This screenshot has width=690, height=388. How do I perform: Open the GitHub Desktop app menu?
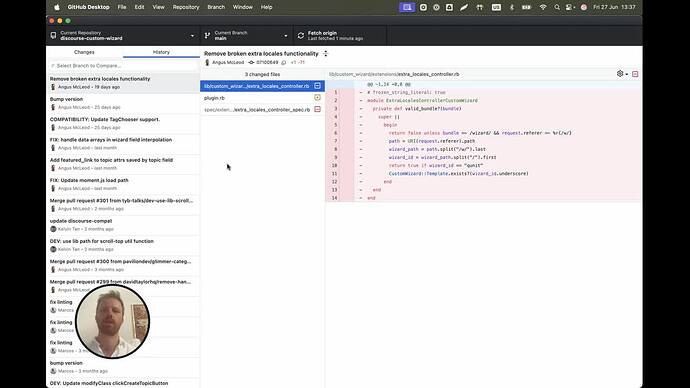point(88,7)
